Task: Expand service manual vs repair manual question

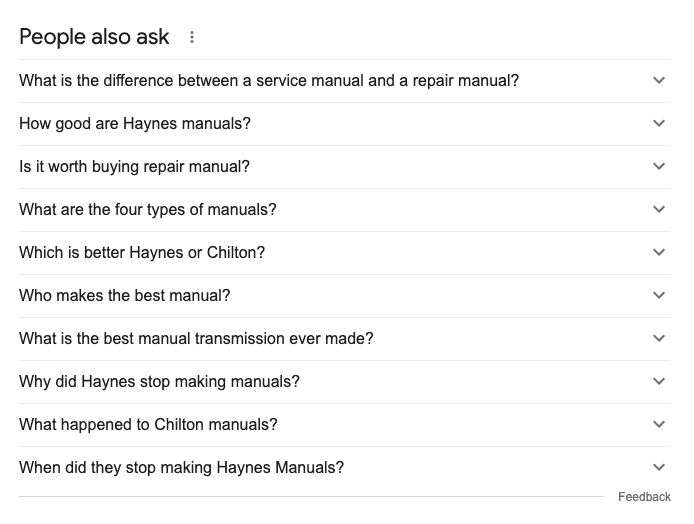Action: 658,81
